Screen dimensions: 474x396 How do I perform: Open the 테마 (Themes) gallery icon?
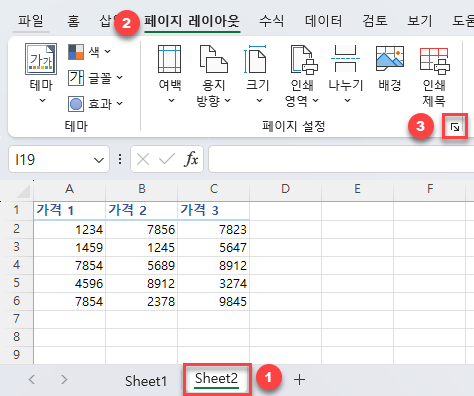click(41, 59)
